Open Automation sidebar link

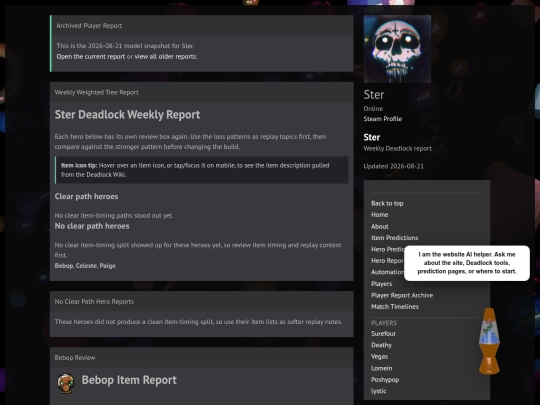click(x=387, y=272)
